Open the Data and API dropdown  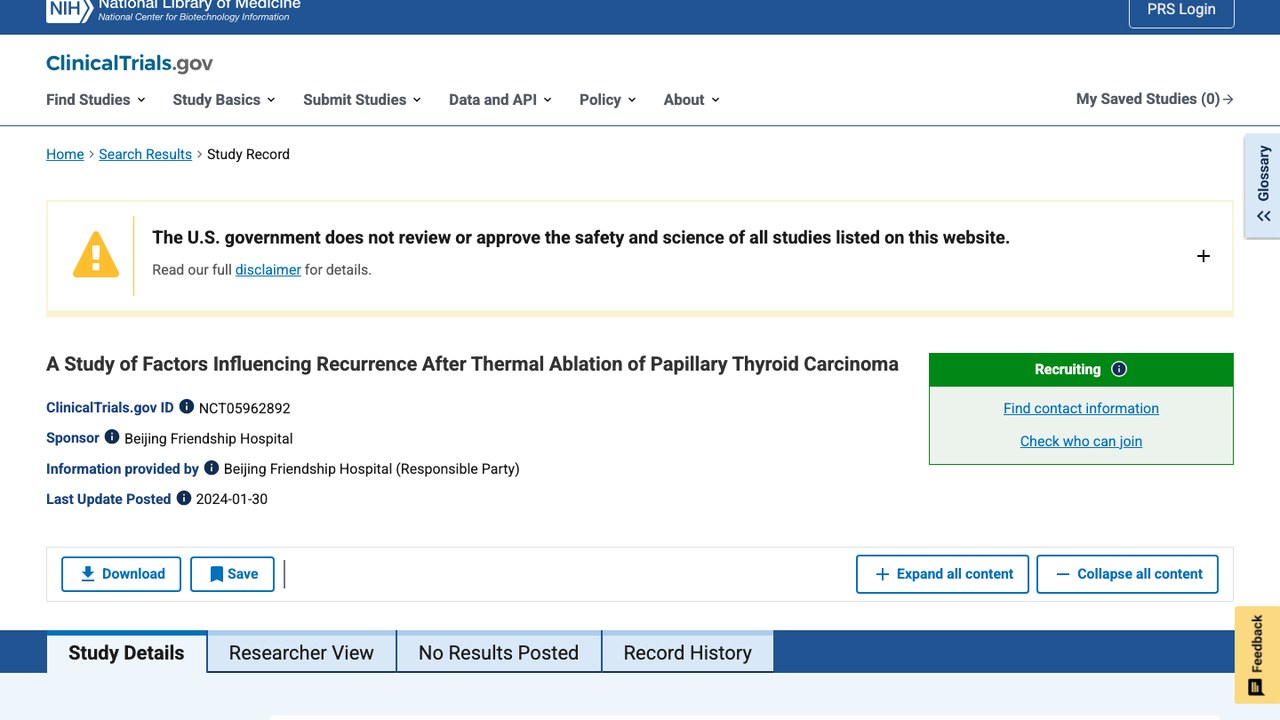[500, 99]
